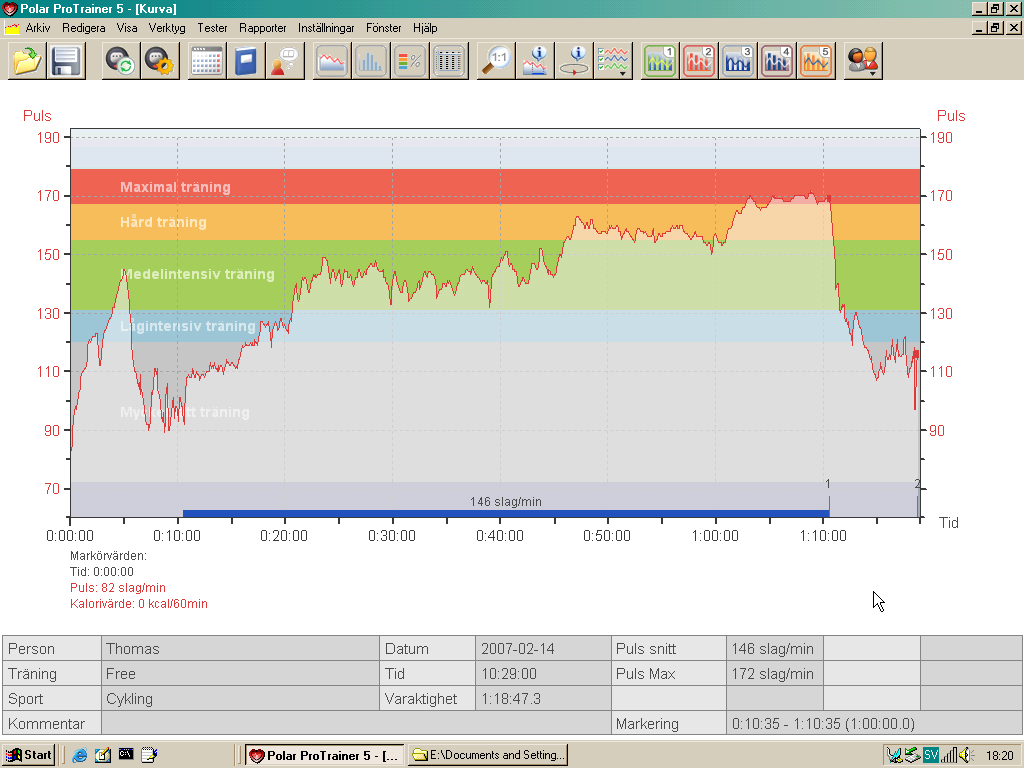This screenshot has width=1024, height=768.
Task: Click the SV language indicator in tray
Action: coord(931,756)
